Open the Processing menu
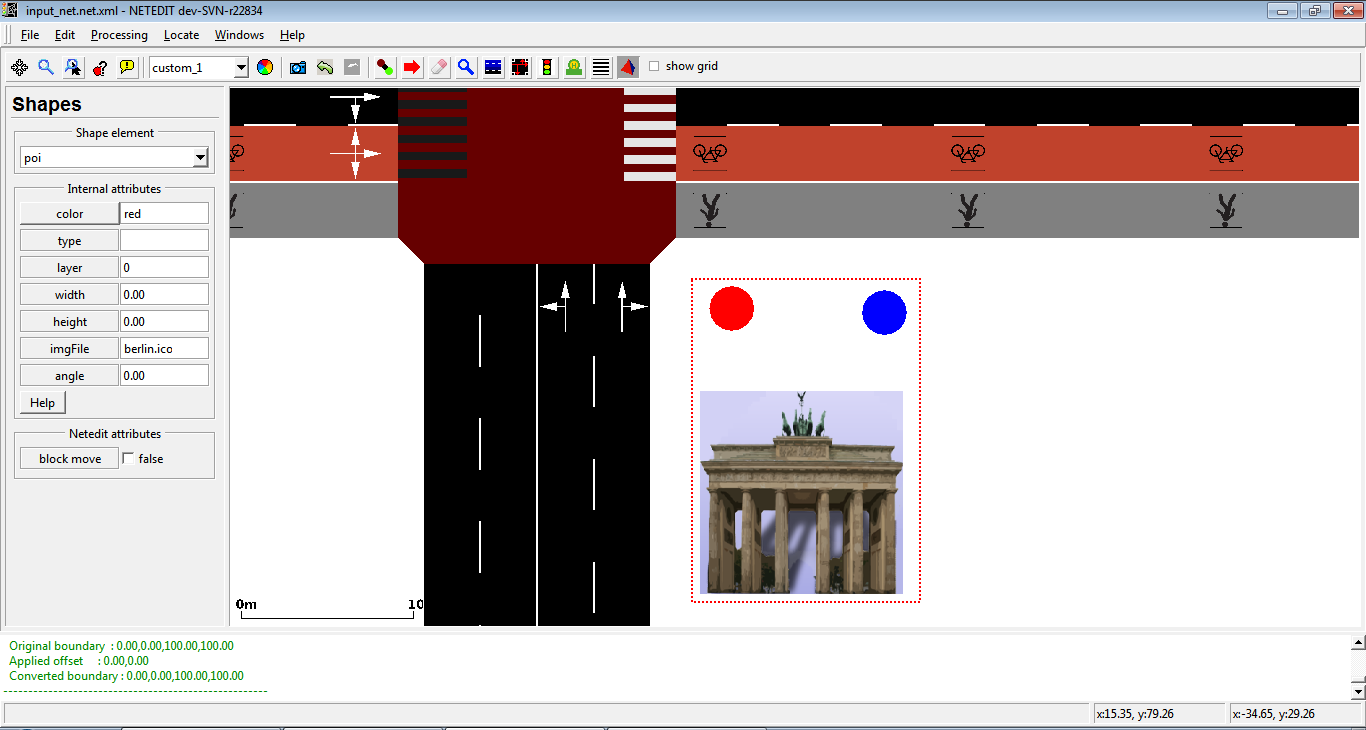 pos(119,35)
